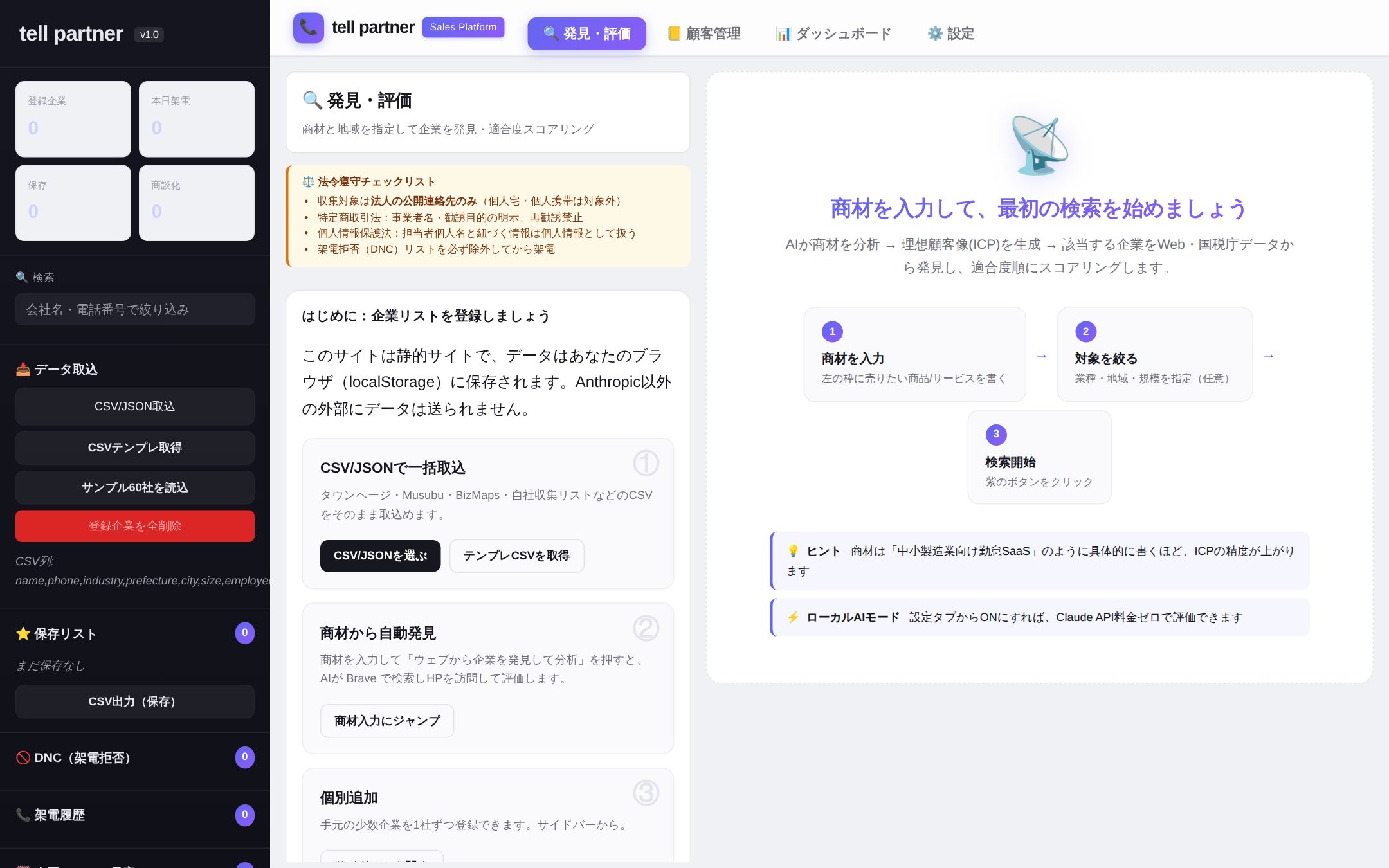The width and height of the screenshot is (1389, 868).
Task: Open the ダッシュボード tab
Action: pyautogui.click(x=833, y=33)
